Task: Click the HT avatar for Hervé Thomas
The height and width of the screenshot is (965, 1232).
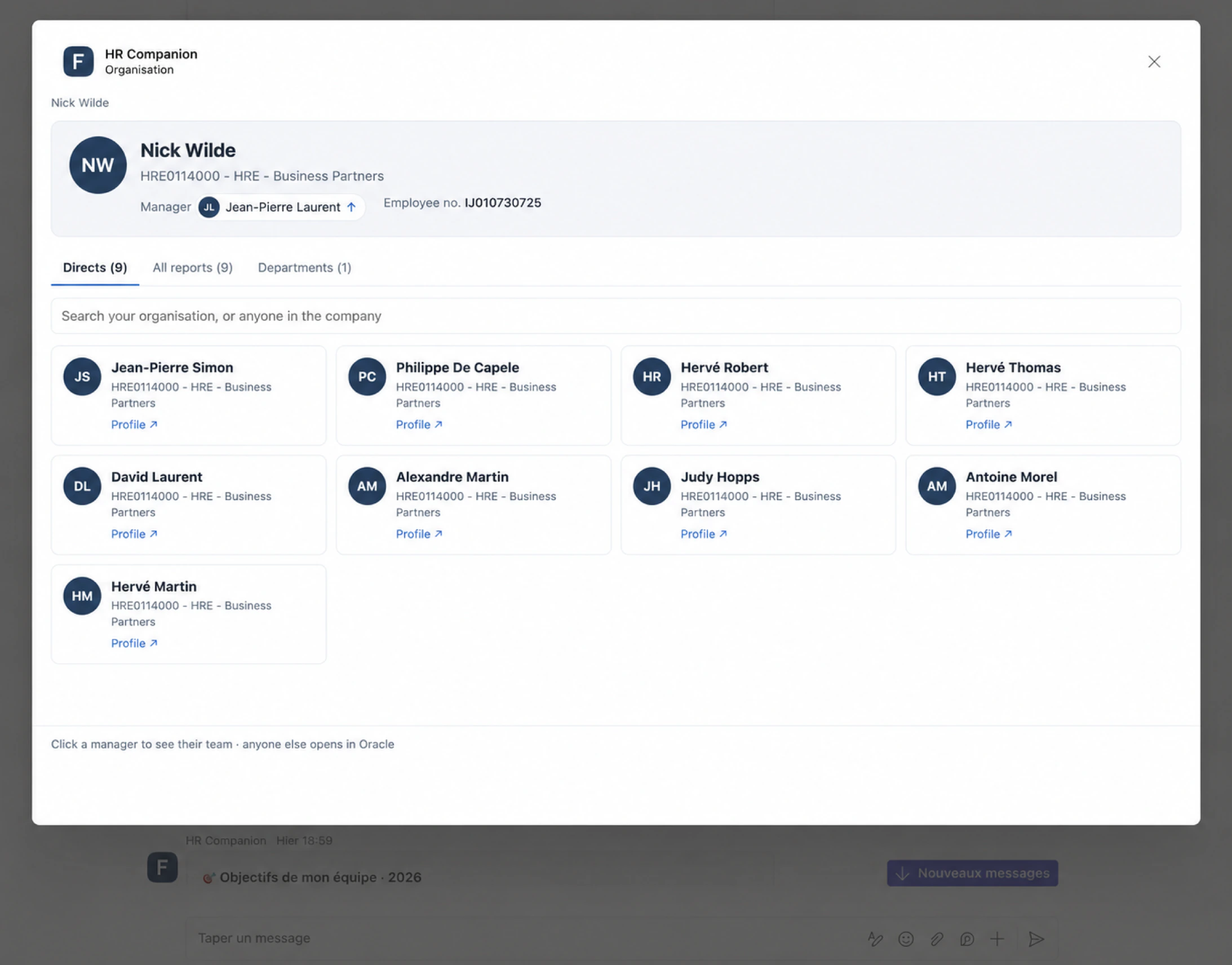Action: tap(937, 377)
